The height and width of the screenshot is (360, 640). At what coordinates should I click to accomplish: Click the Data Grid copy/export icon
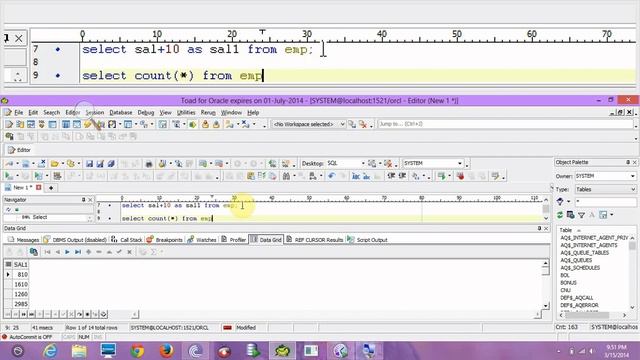click(33, 252)
